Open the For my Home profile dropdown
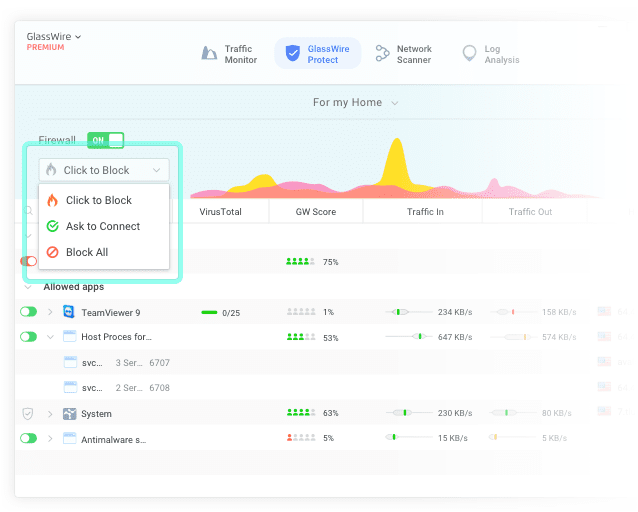This screenshot has height=512, width=638. [355, 103]
